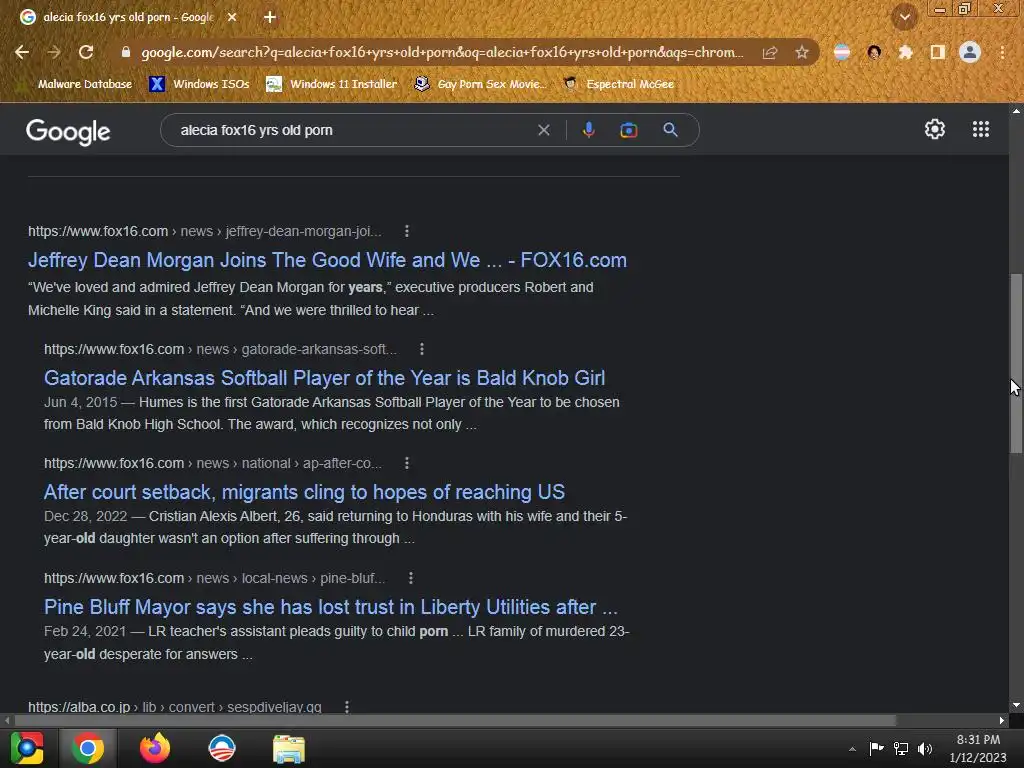Click the horizontal scrollbar left arrow
This screenshot has height=768, width=1024.
tap(7, 720)
